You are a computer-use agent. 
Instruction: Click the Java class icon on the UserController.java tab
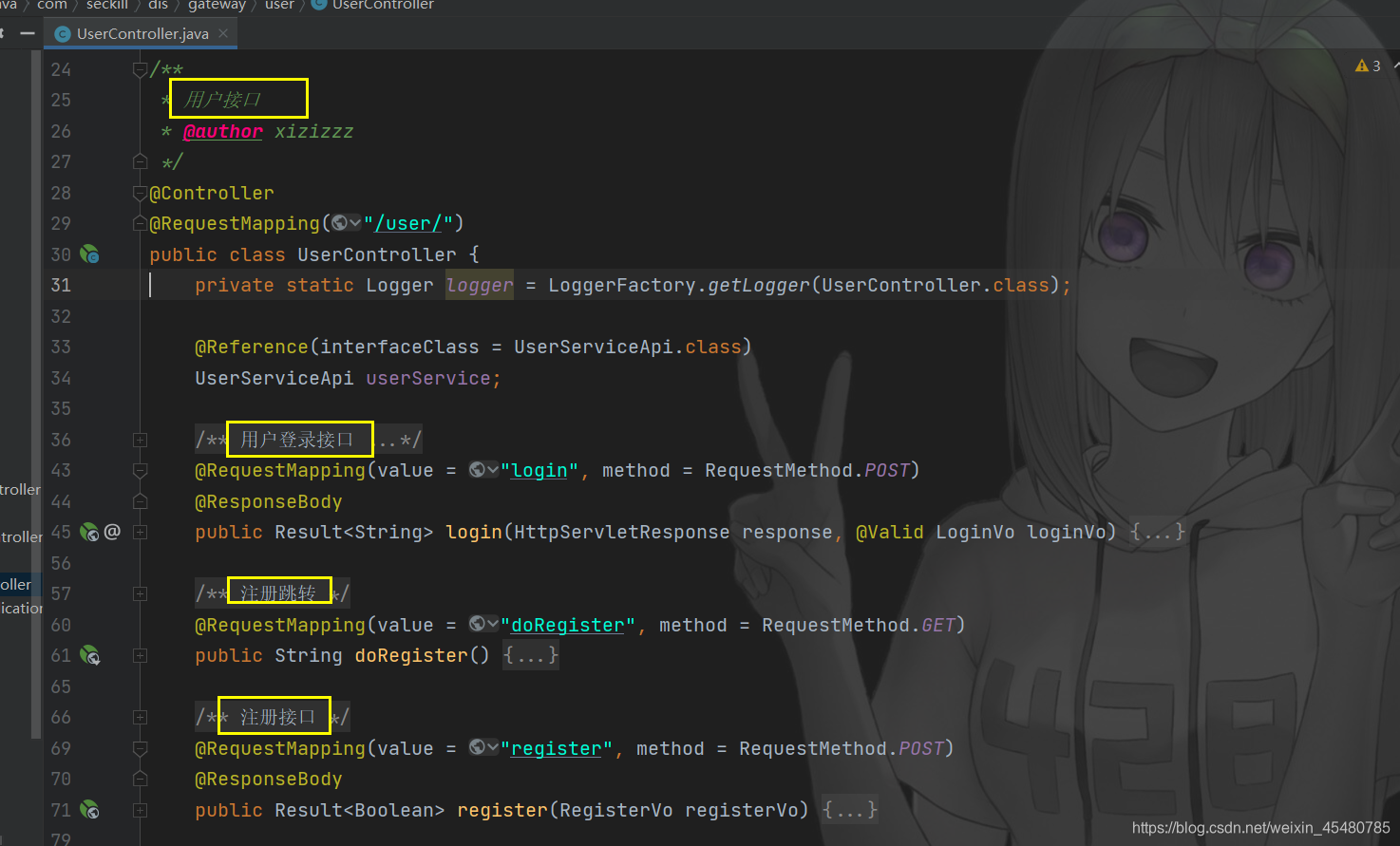coord(63,34)
